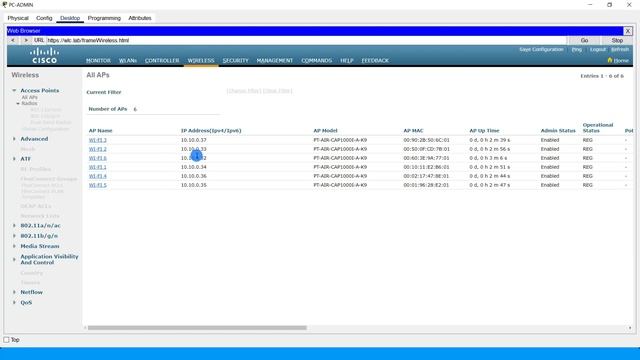
Task: Open the MONITOR menu
Action: click(98, 60)
